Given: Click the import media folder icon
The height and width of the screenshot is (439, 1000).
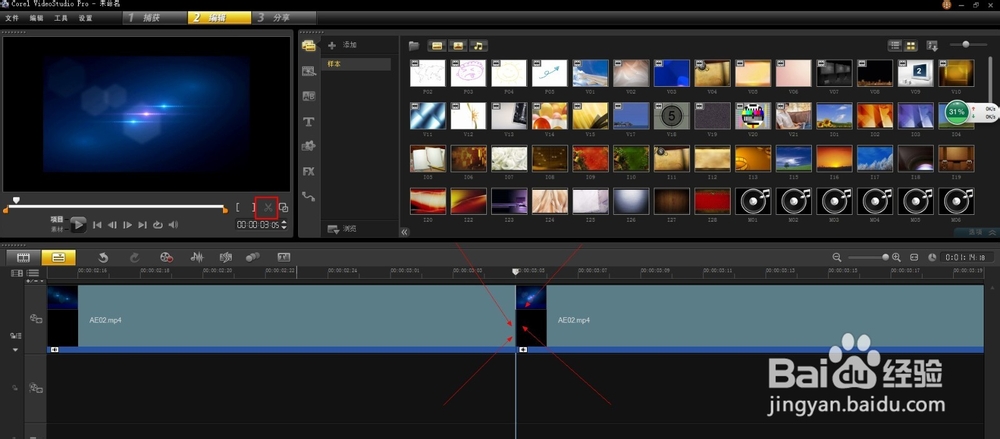Looking at the screenshot, I should coord(414,45).
